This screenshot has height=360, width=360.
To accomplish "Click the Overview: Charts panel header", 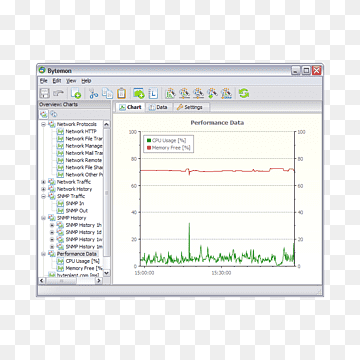I will [x=74, y=104].
